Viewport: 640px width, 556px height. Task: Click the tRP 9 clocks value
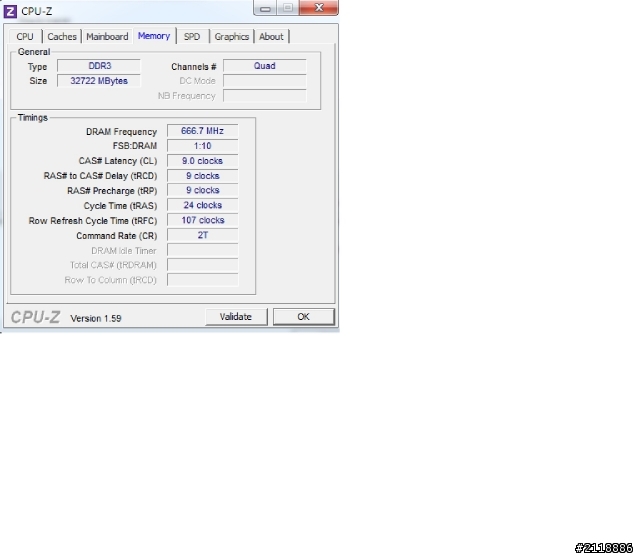(202, 190)
